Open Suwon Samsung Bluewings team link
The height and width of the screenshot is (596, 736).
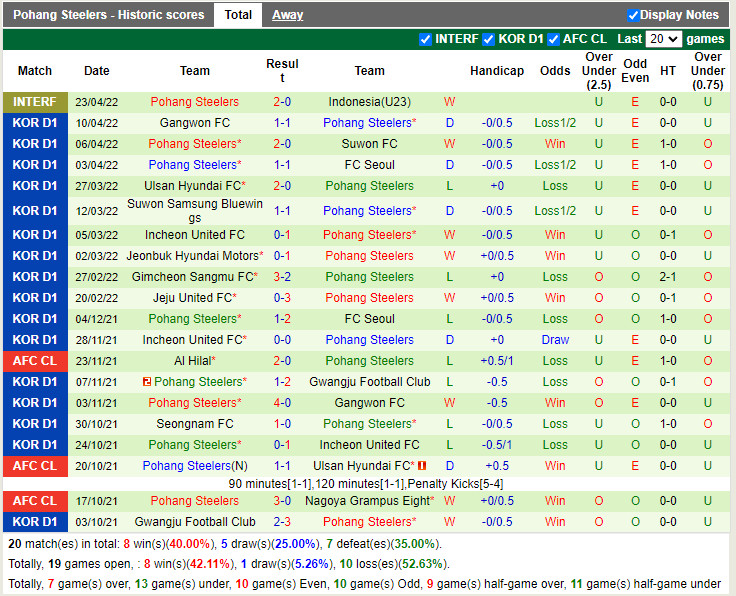(x=195, y=211)
